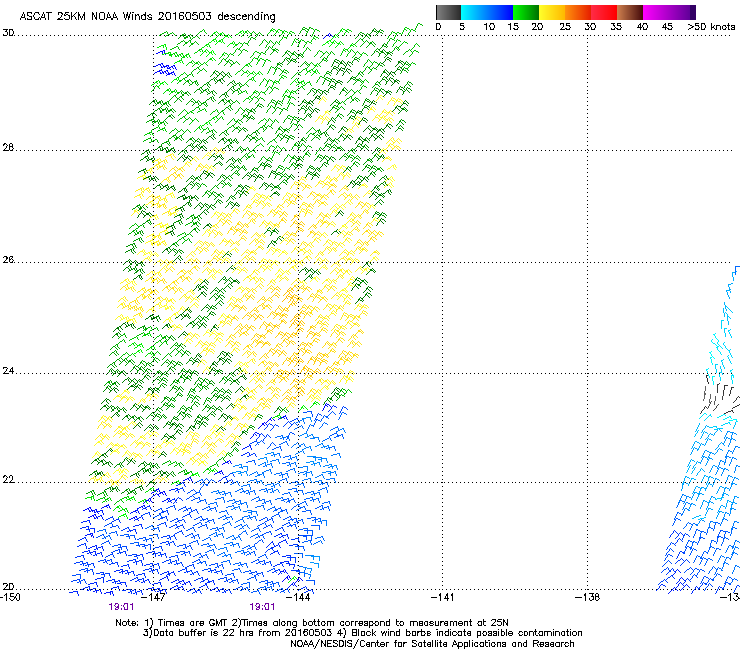Click the >50 knots legend label

711,27
